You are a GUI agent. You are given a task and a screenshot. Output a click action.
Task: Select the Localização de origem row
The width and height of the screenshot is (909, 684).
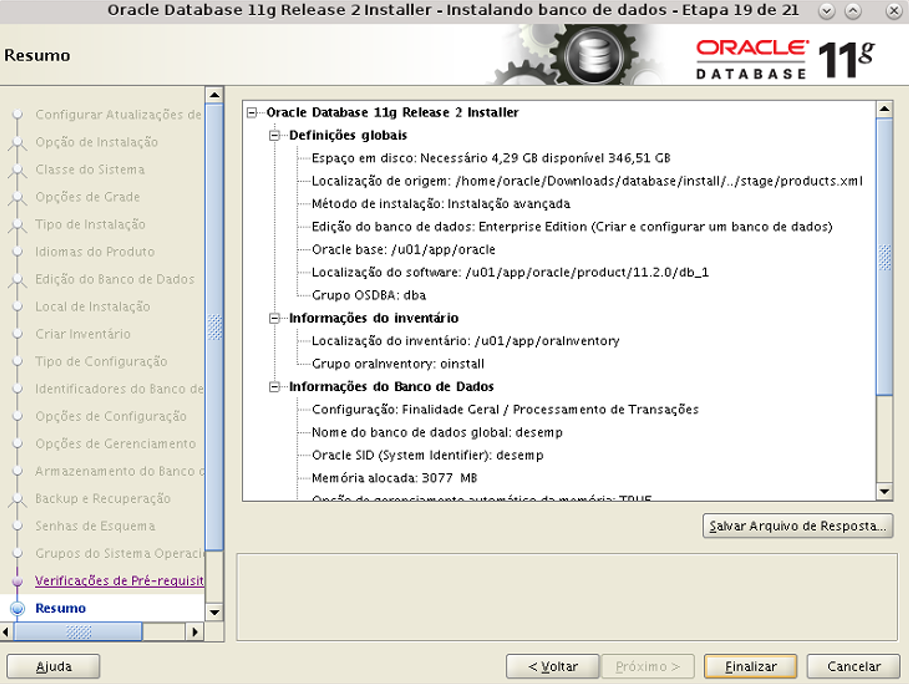[587, 181]
